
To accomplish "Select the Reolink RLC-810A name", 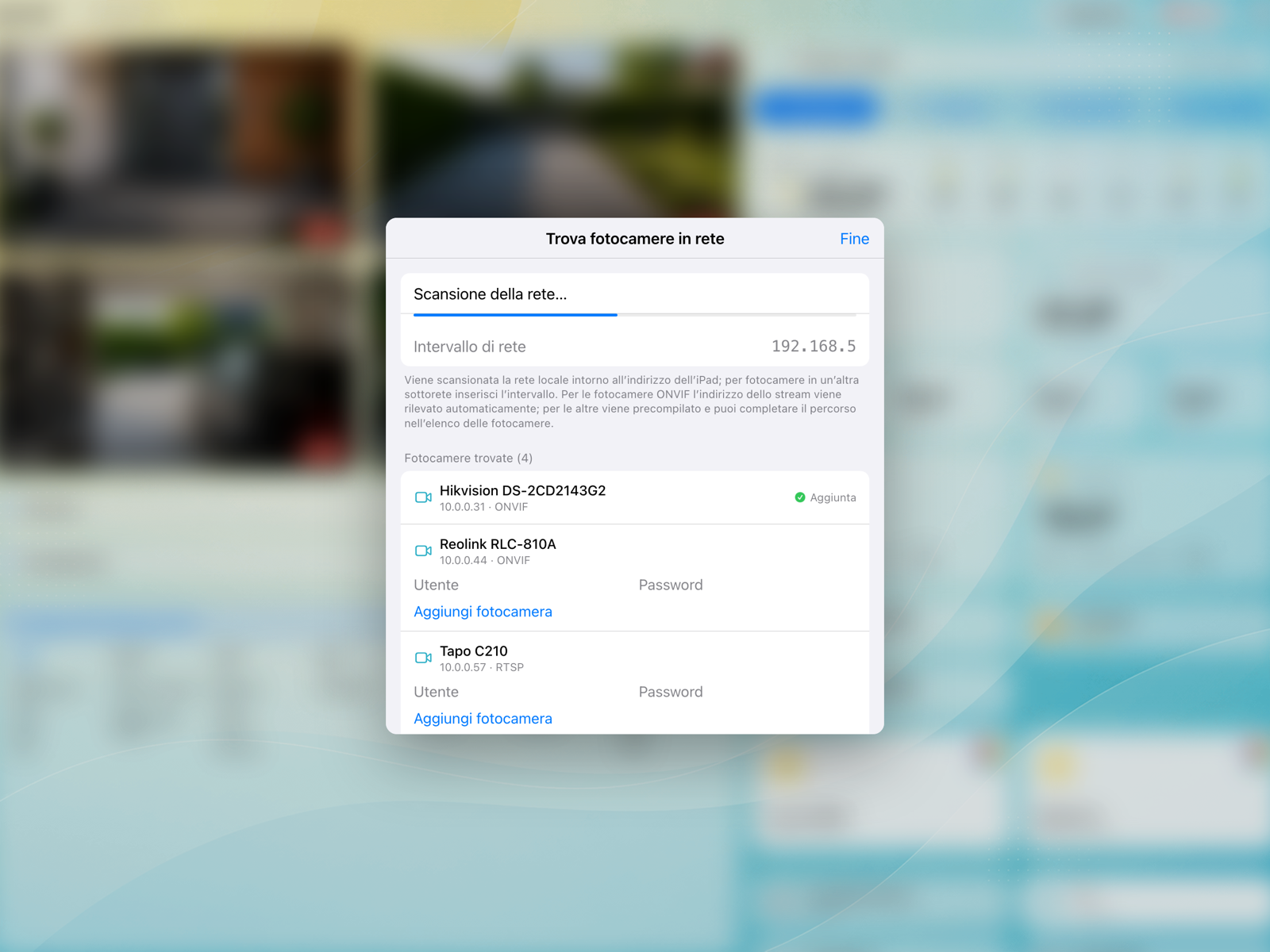I will (x=498, y=544).
